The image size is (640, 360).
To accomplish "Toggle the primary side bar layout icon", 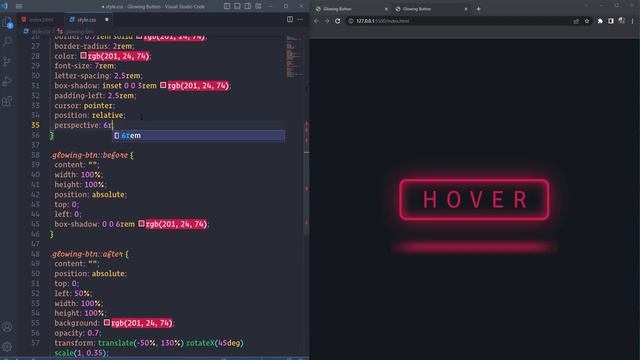I will [x=227, y=6].
